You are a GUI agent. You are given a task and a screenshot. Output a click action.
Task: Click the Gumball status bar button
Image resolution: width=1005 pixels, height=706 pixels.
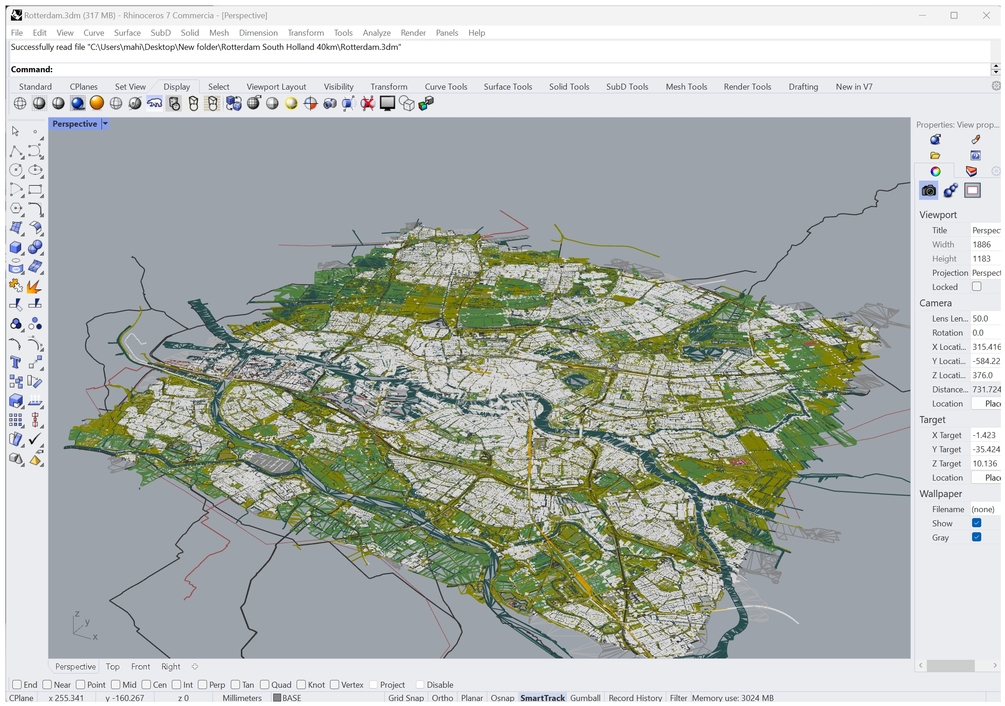(585, 698)
